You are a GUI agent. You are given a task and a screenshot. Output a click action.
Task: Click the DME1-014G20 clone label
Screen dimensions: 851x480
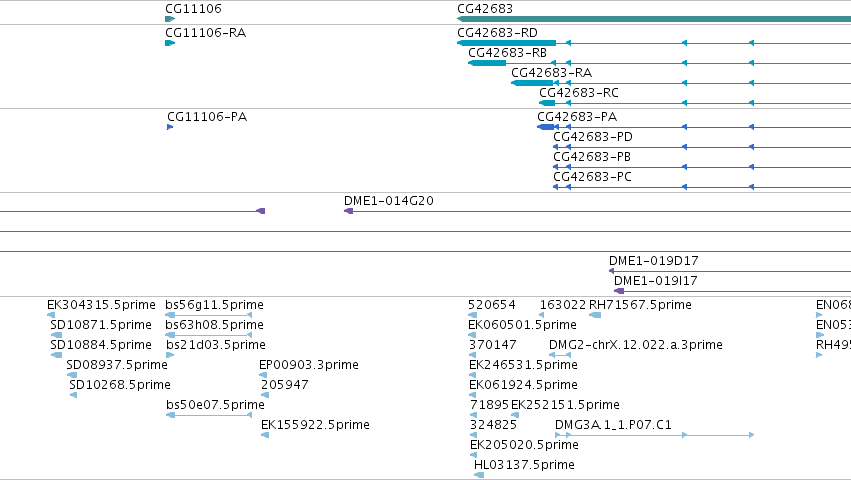(x=389, y=201)
